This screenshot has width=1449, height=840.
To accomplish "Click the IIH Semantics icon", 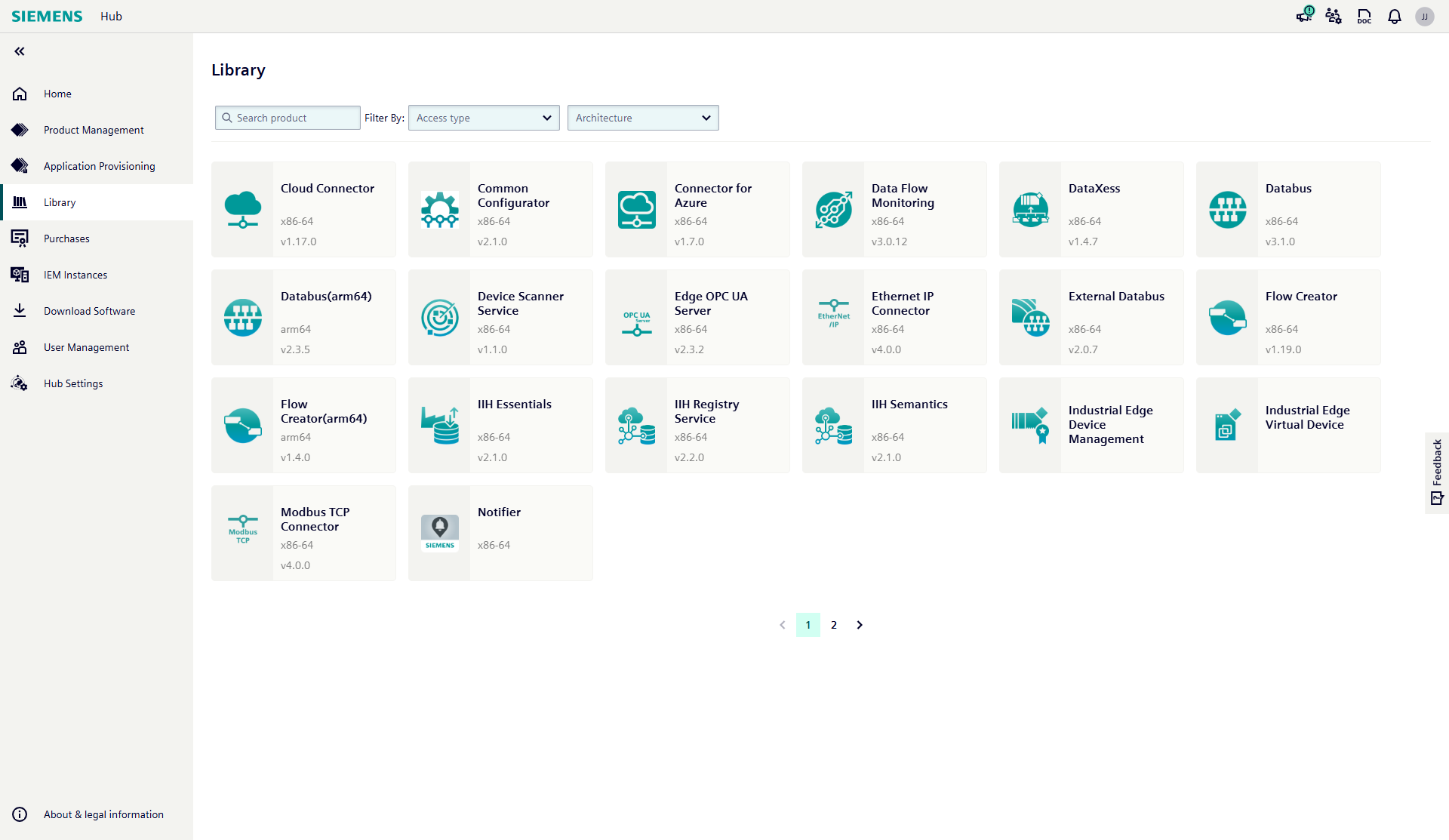I will point(834,426).
